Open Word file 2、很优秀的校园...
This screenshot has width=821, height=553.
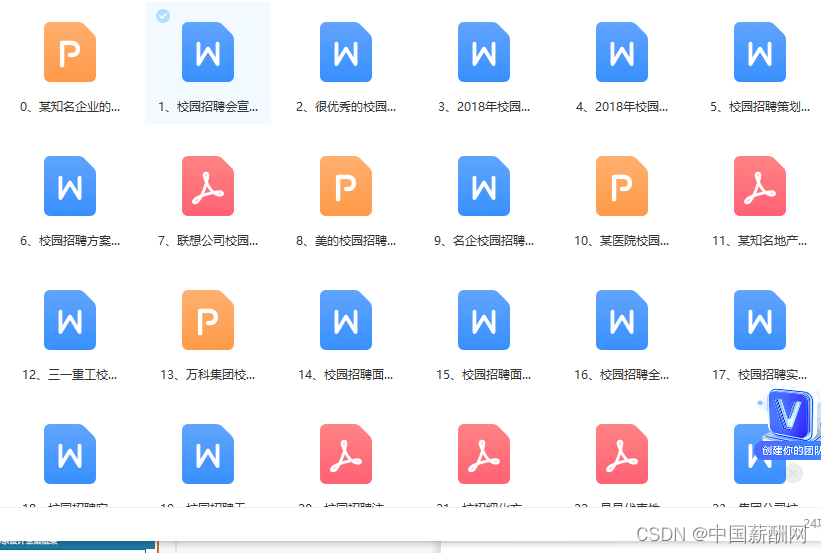click(346, 52)
